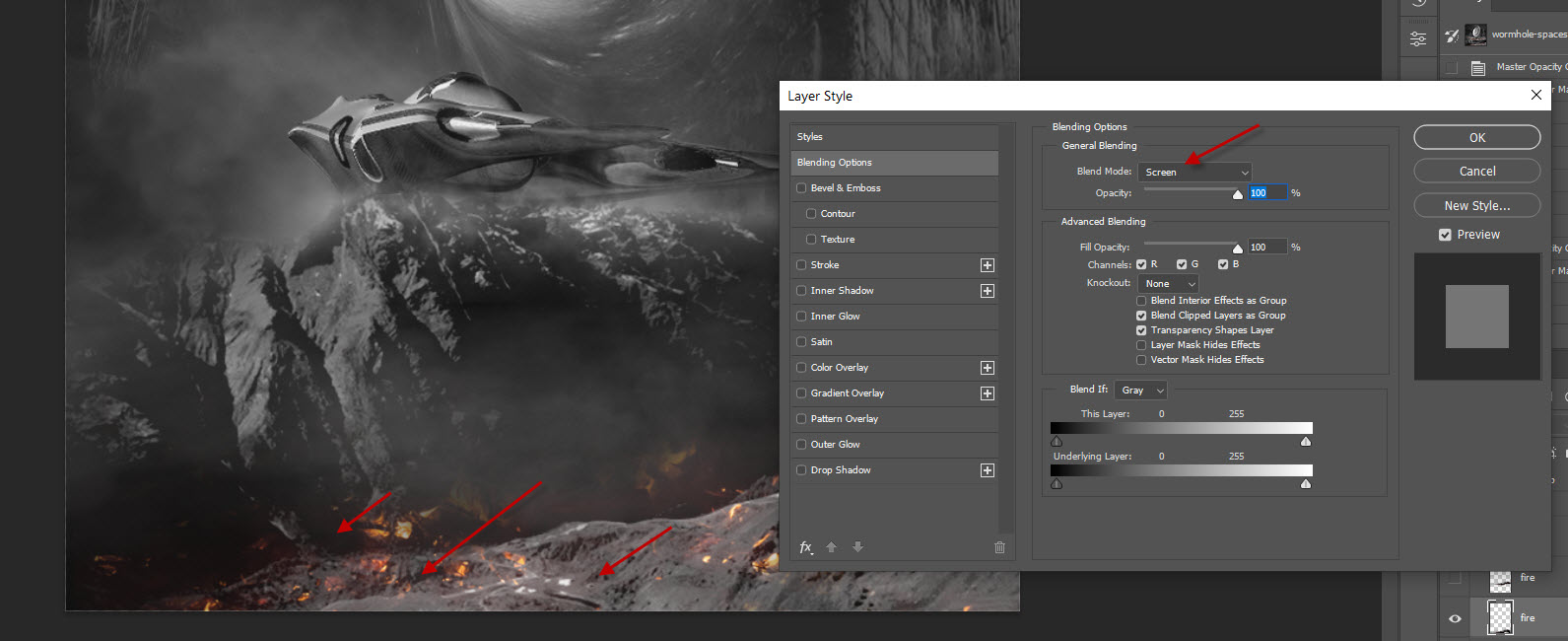Enable Layer Mask Hides Effects
The height and width of the screenshot is (641, 1568).
click(x=1141, y=345)
